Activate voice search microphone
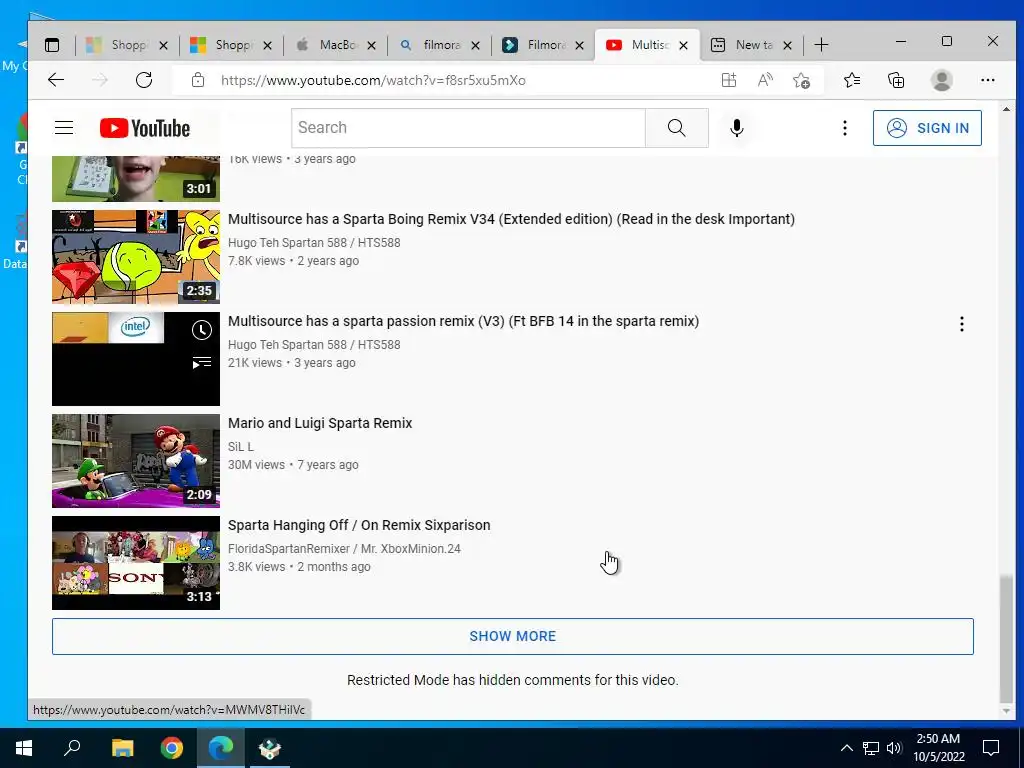This screenshot has width=1024, height=768. (x=737, y=128)
